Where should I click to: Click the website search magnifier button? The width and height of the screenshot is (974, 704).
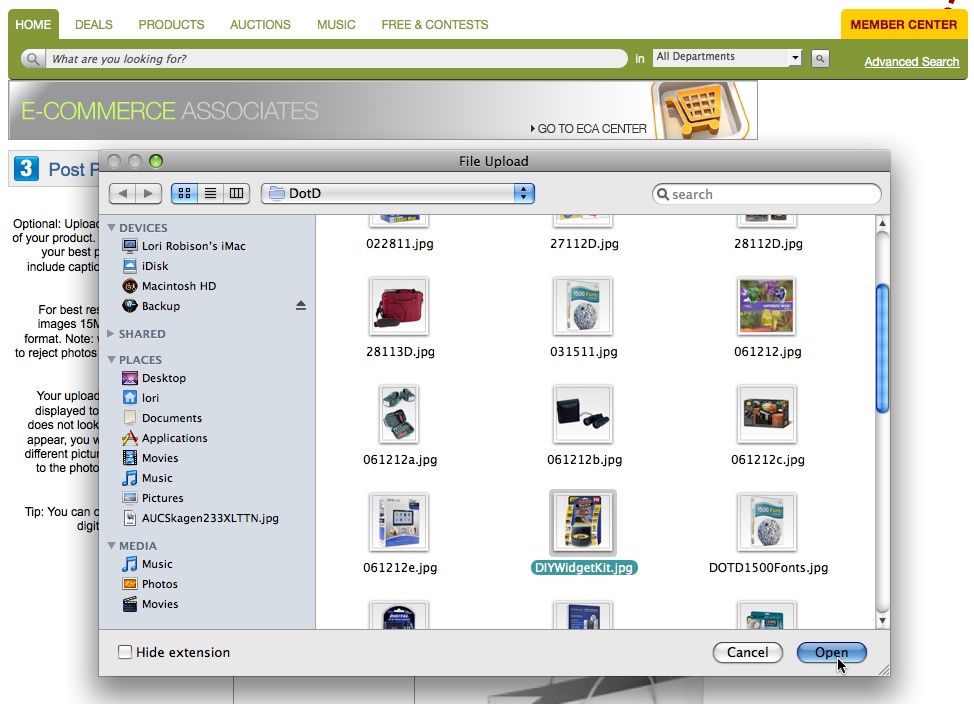tap(820, 59)
